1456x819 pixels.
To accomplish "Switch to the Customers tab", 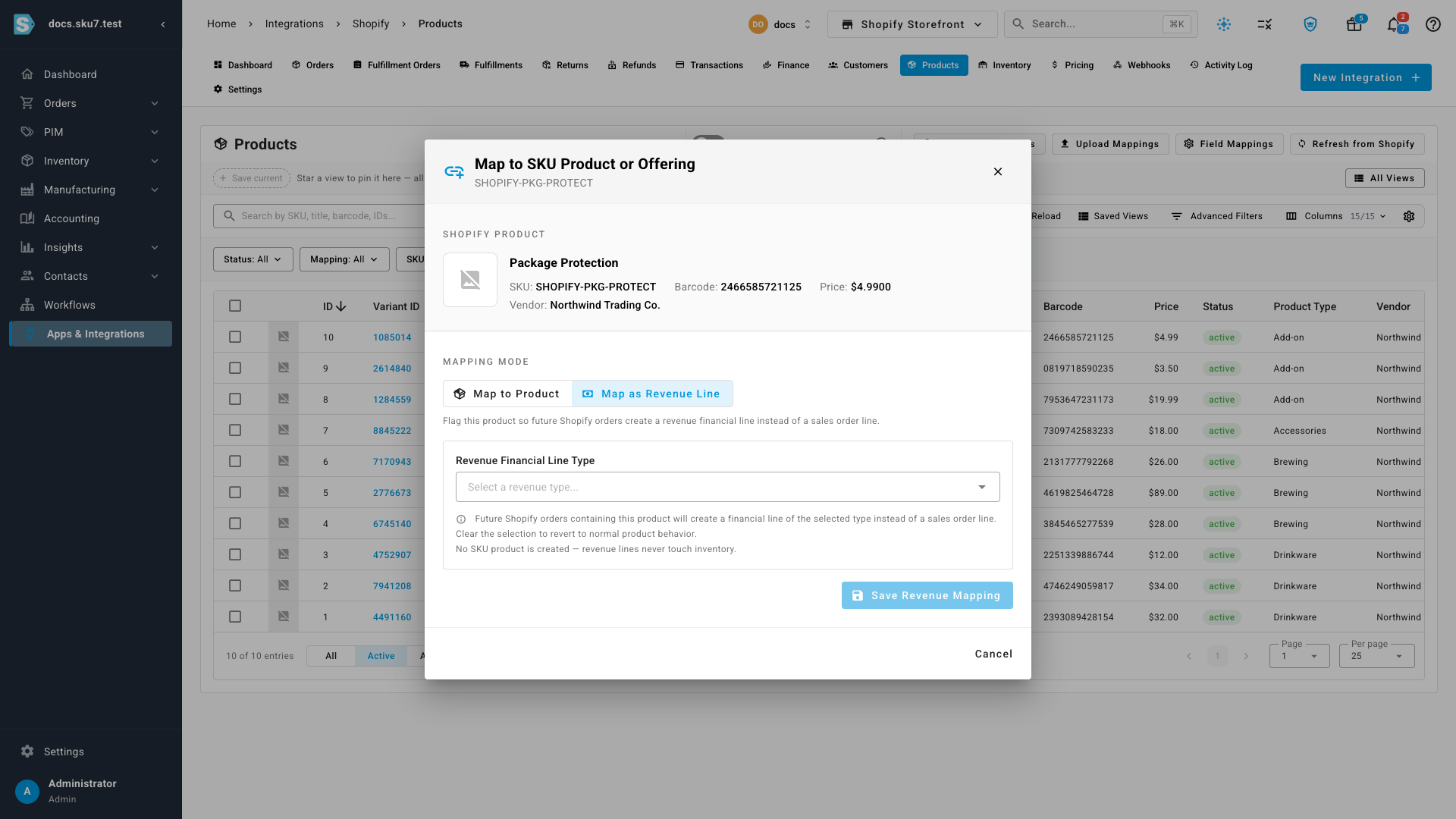I will (x=858, y=65).
